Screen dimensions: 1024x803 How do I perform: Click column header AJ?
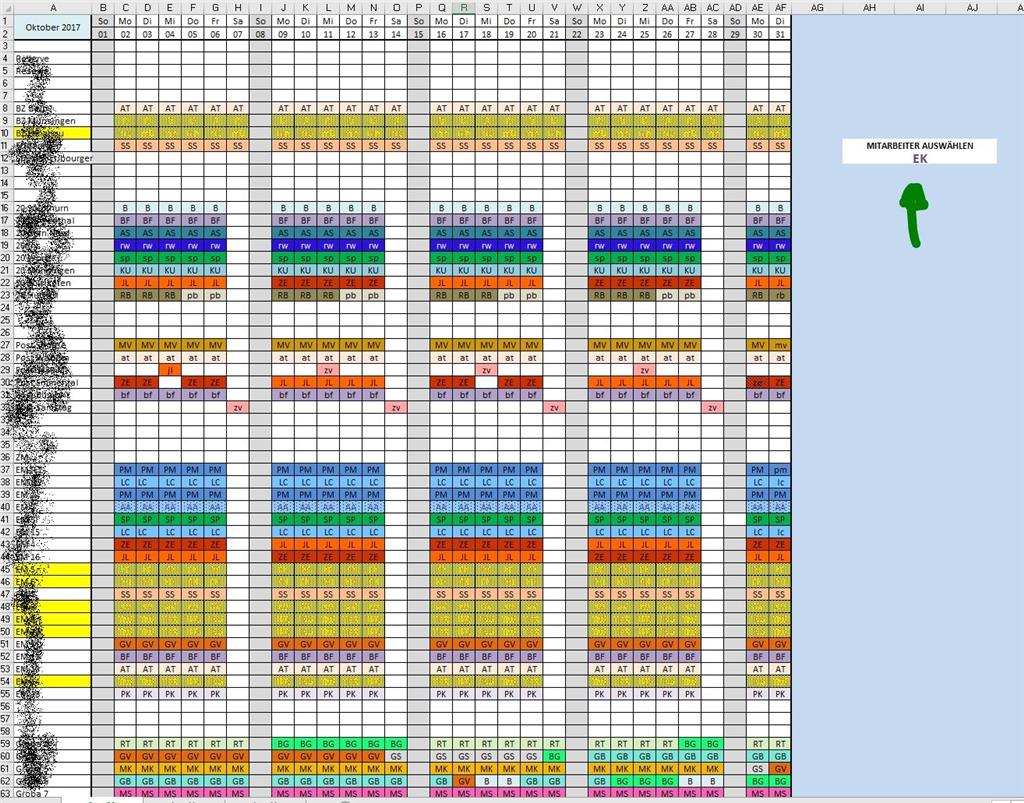pyautogui.click(x=972, y=7)
